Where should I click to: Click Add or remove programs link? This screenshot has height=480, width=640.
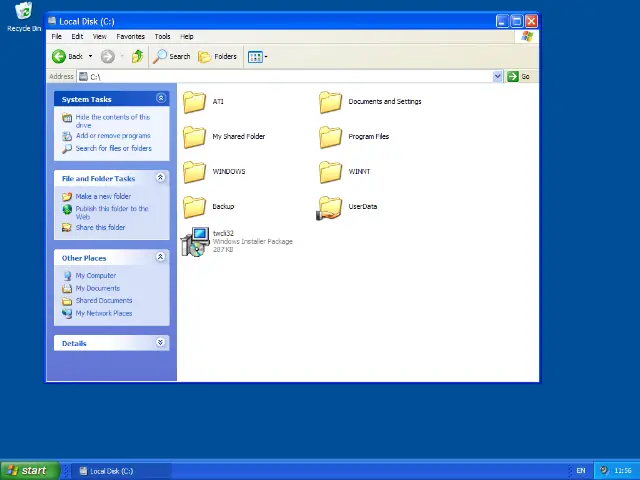[113, 136]
